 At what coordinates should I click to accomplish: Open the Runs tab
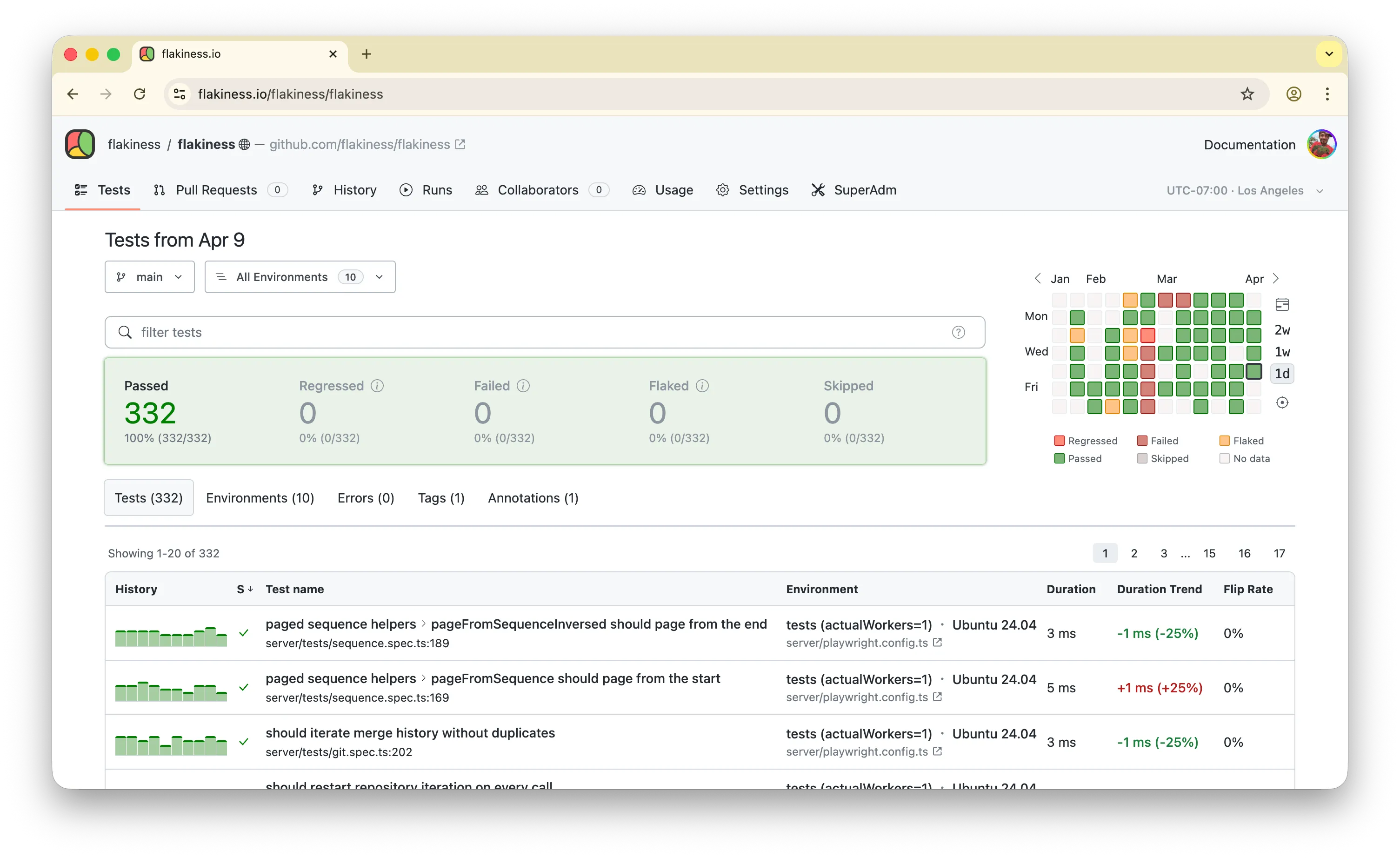[x=426, y=190]
